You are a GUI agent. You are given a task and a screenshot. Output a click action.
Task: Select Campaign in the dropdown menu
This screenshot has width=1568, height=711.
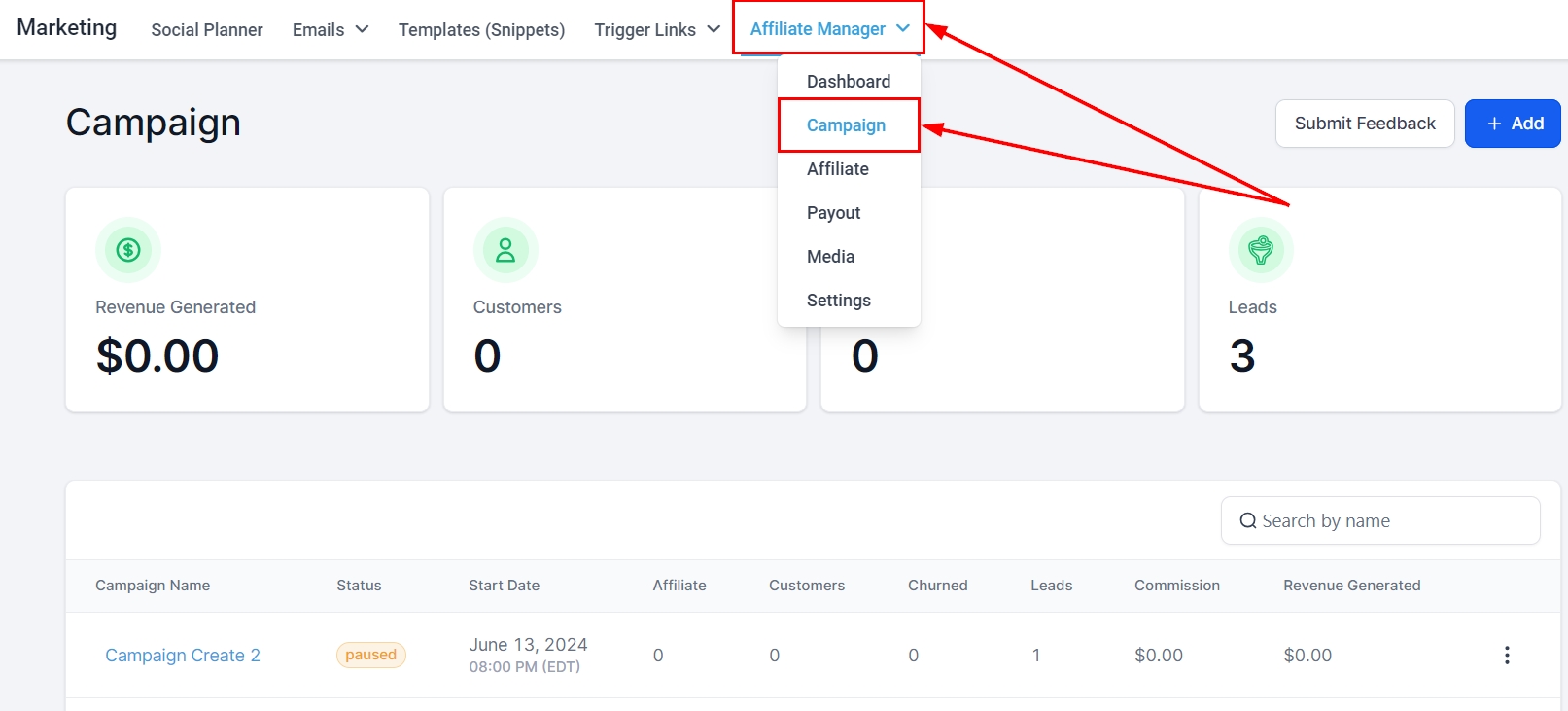tap(846, 125)
